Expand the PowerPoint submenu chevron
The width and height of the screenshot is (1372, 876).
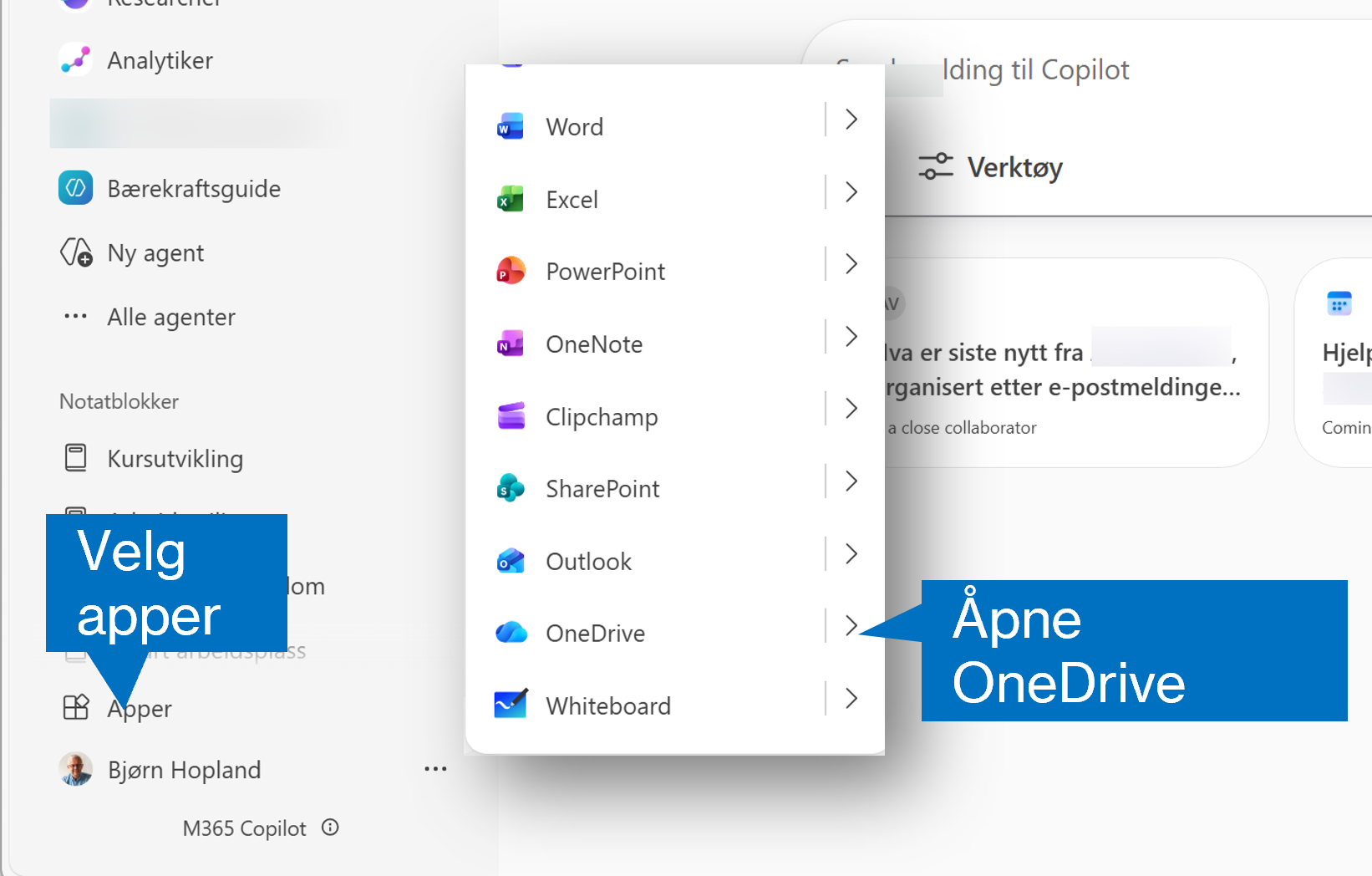(x=851, y=264)
